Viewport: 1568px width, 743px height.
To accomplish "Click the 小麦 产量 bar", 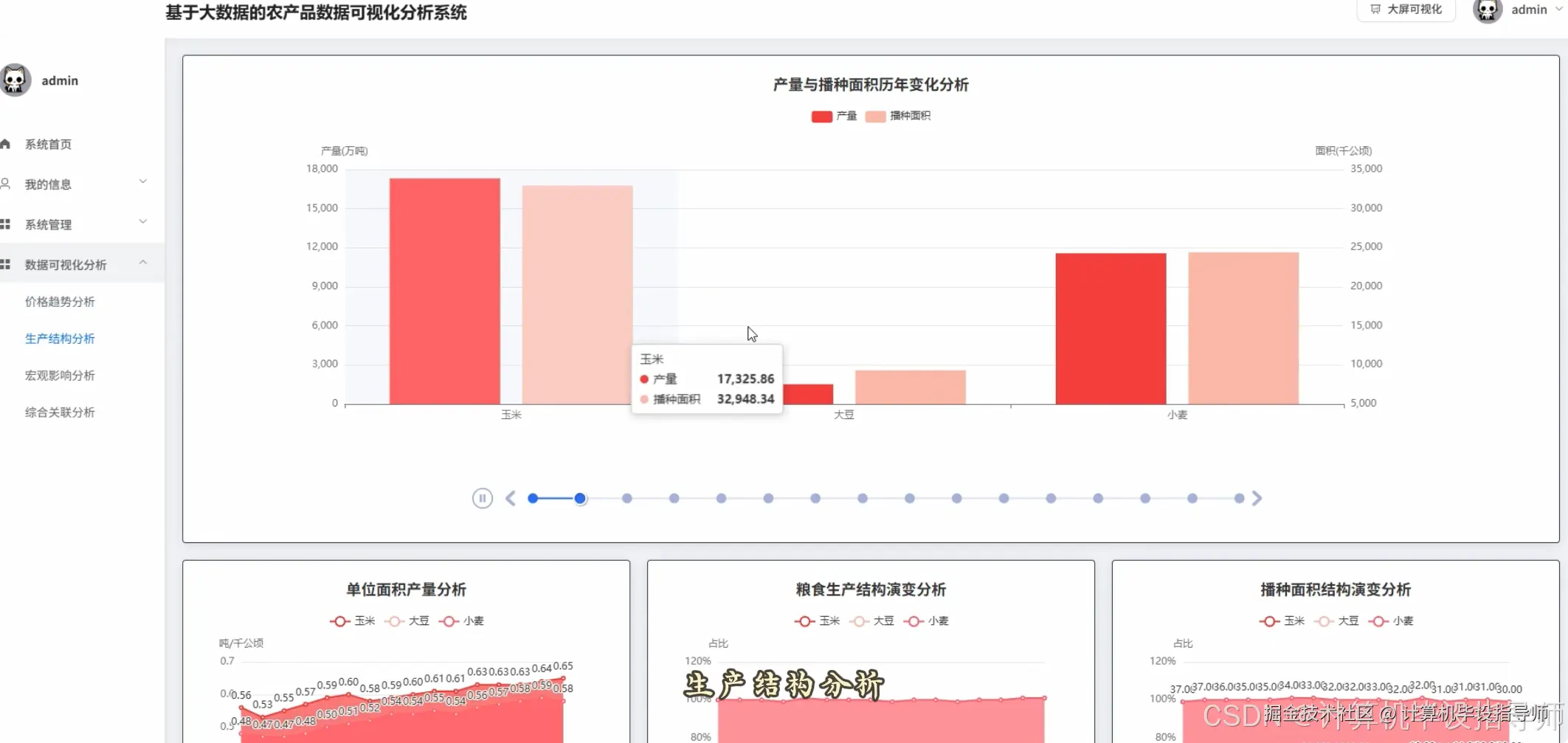I will pos(1111,329).
